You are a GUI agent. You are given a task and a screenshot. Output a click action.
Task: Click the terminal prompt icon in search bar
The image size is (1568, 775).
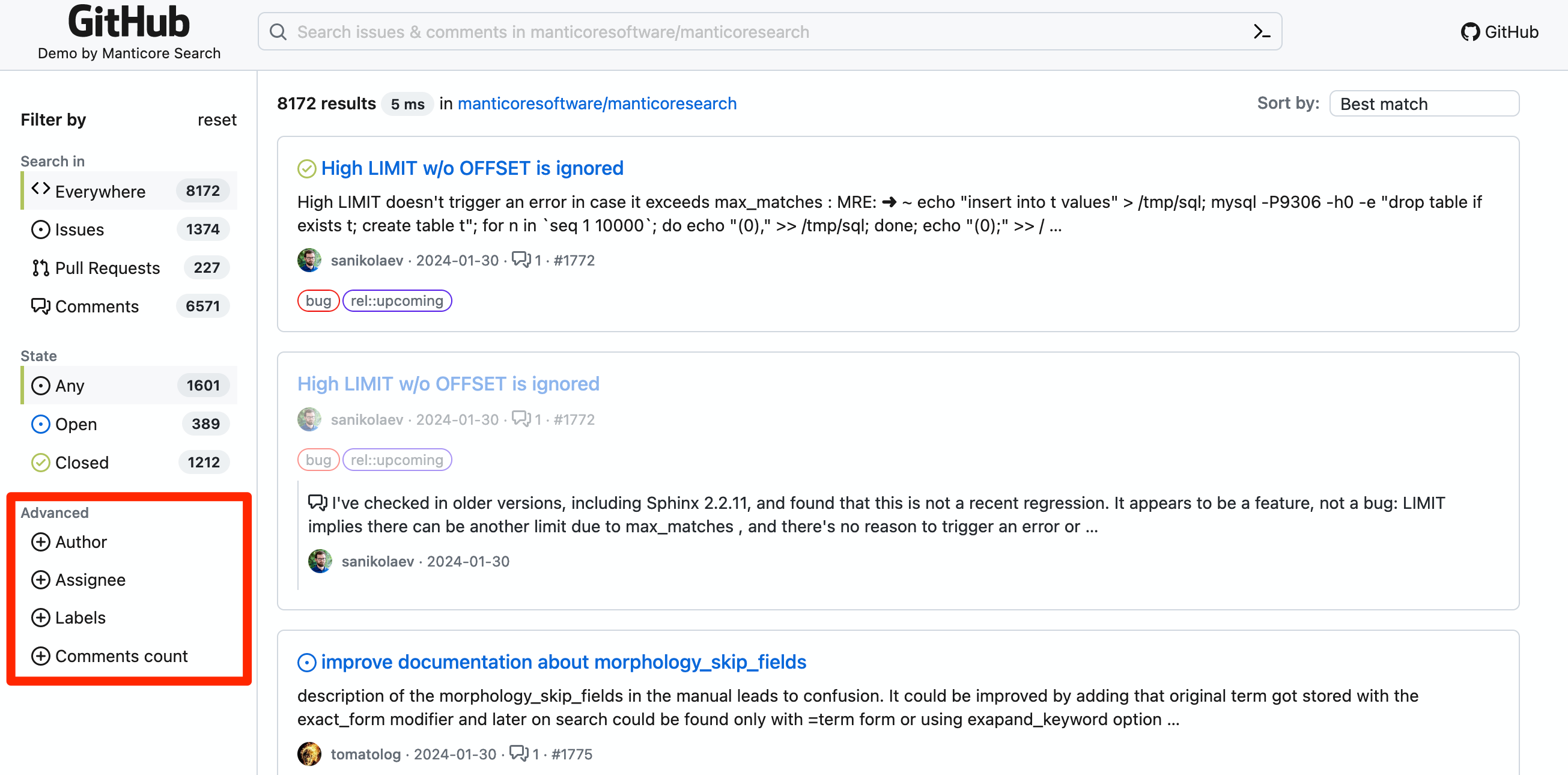tap(1262, 32)
